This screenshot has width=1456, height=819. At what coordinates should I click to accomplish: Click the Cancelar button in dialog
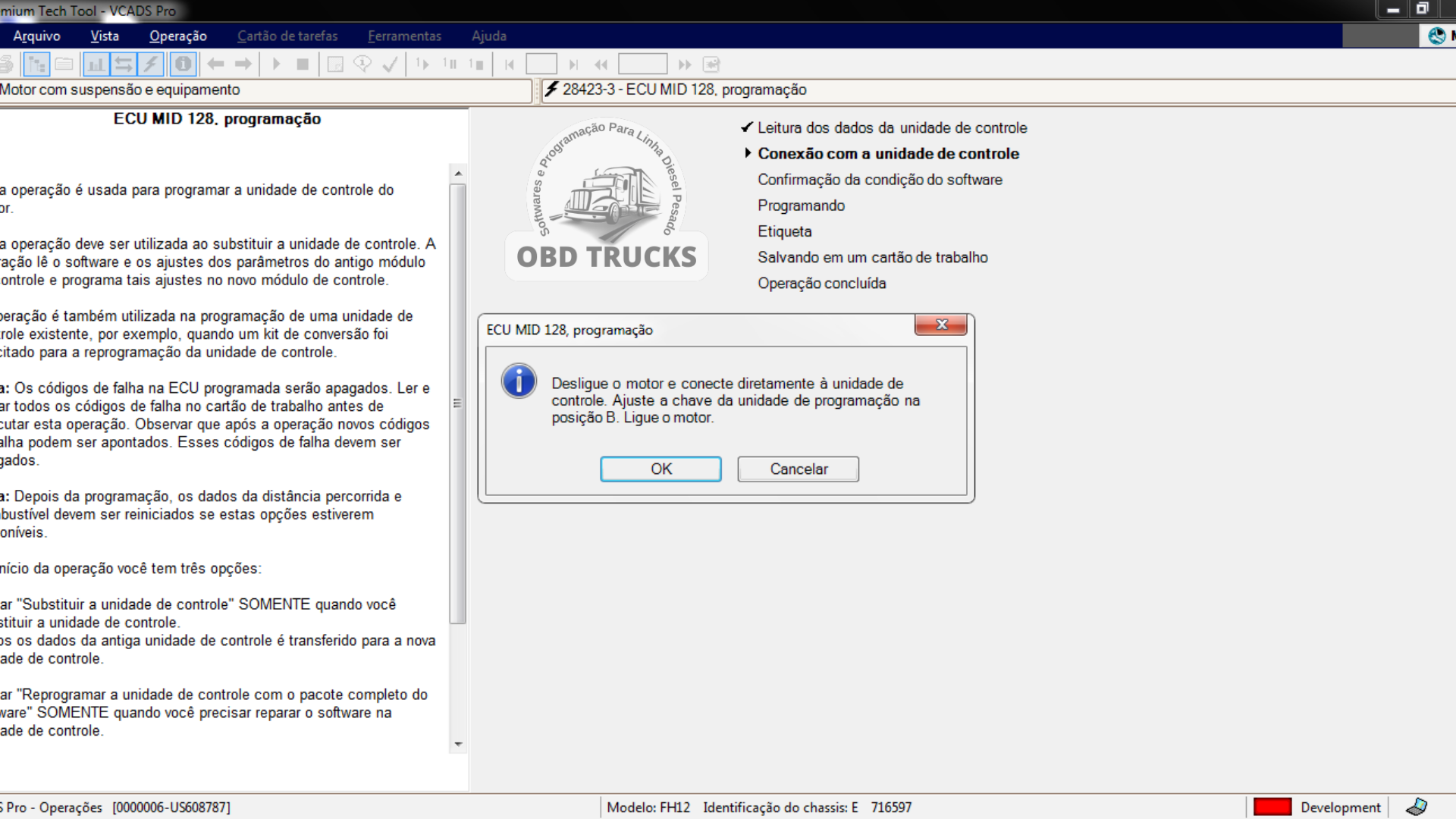point(799,469)
